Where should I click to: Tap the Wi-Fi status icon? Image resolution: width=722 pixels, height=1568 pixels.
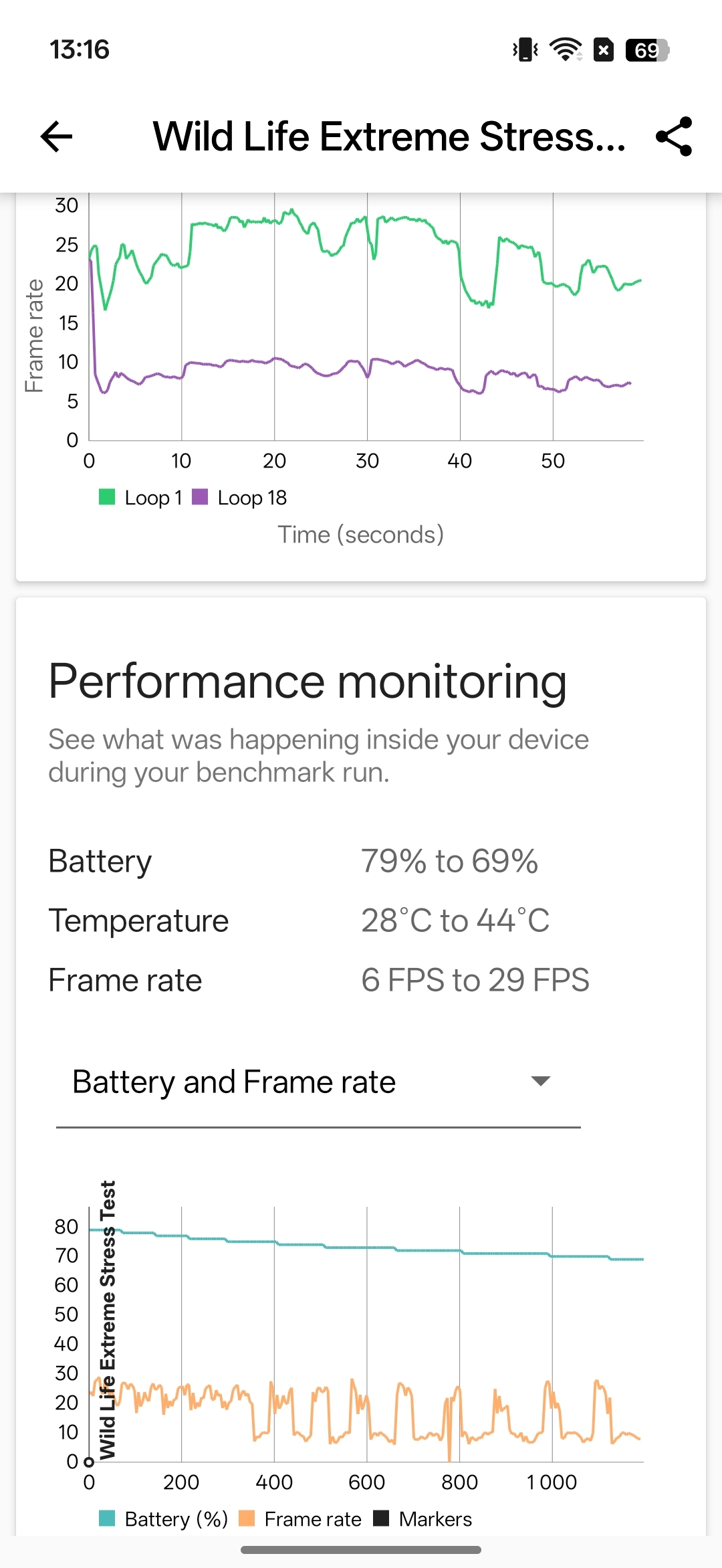pyautogui.click(x=565, y=50)
